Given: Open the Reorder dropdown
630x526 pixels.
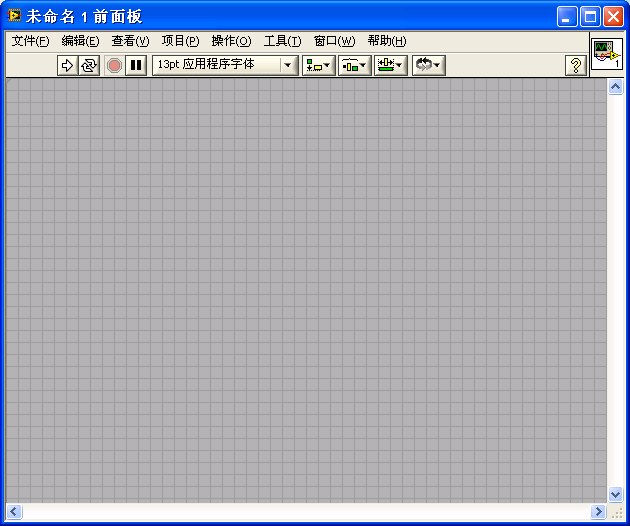Looking at the screenshot, I should (x=429, y=65).
